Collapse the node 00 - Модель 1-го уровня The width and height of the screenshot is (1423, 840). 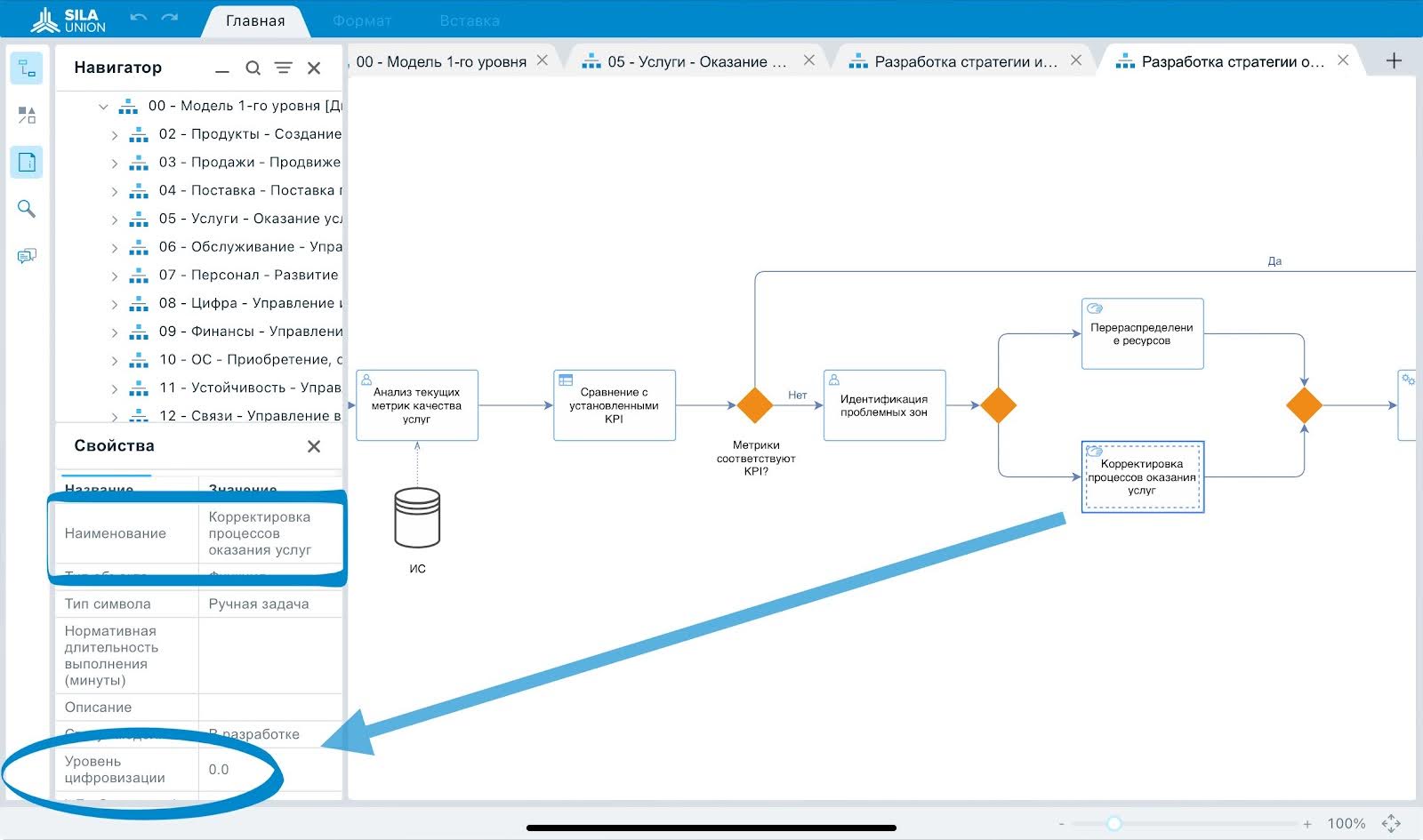coord(104,105)
